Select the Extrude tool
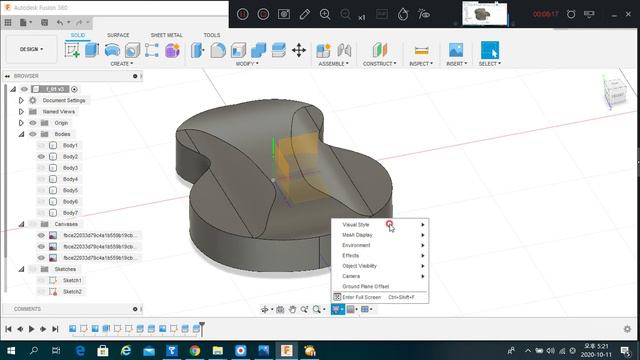The height and width of the screenshot is (360, 640). (x=92, y=50)
